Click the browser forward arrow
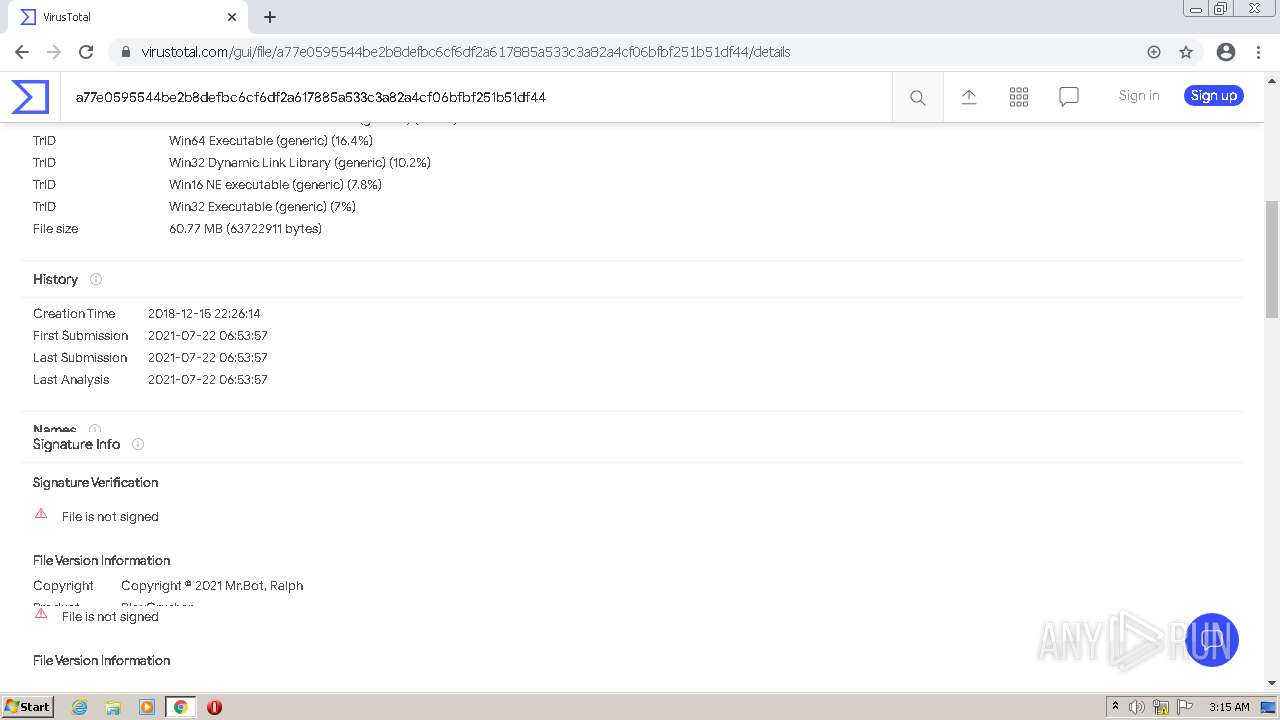This screenshot has width=1280, height=720. tap(54, 52)
